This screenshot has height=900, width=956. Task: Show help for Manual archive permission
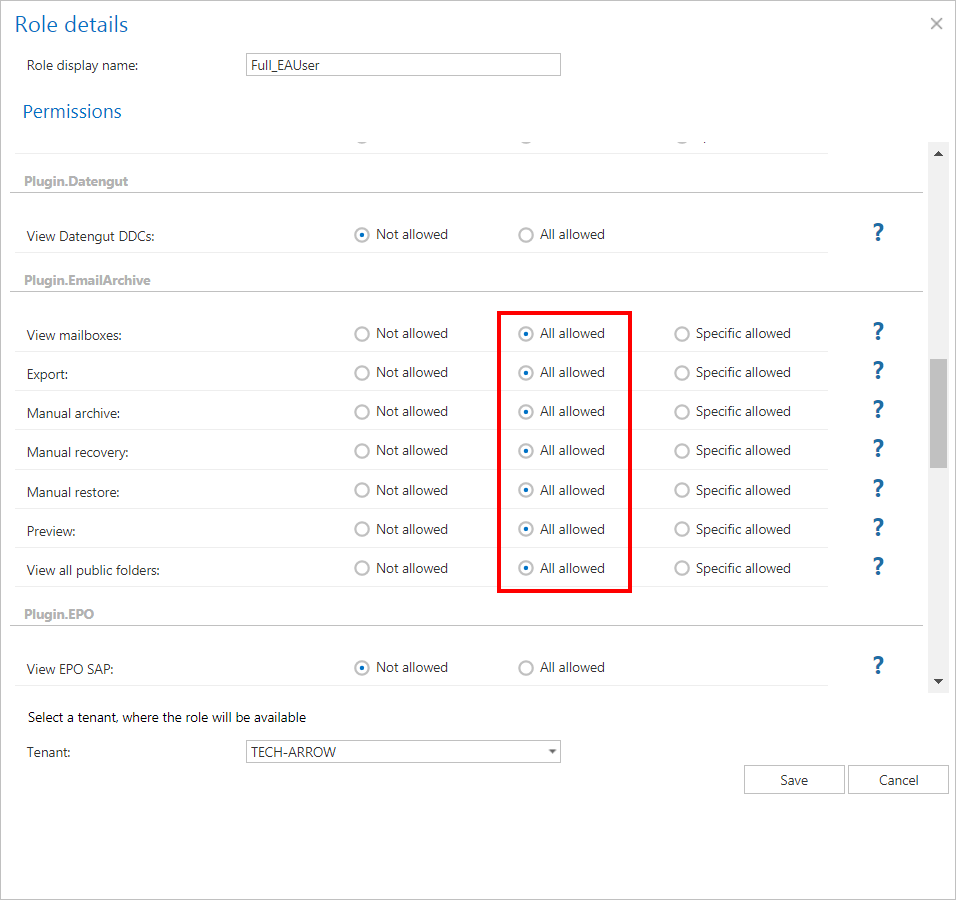[x=878, y=410]
